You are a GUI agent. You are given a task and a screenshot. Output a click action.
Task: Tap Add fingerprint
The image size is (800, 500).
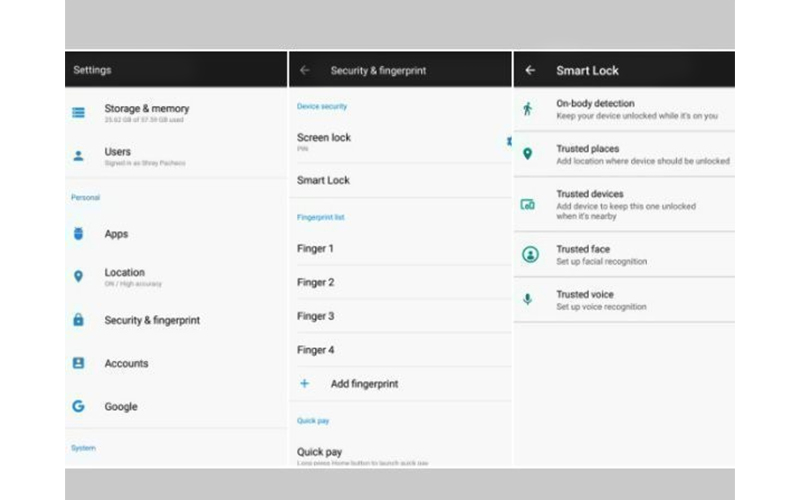[x=400, y=384]
